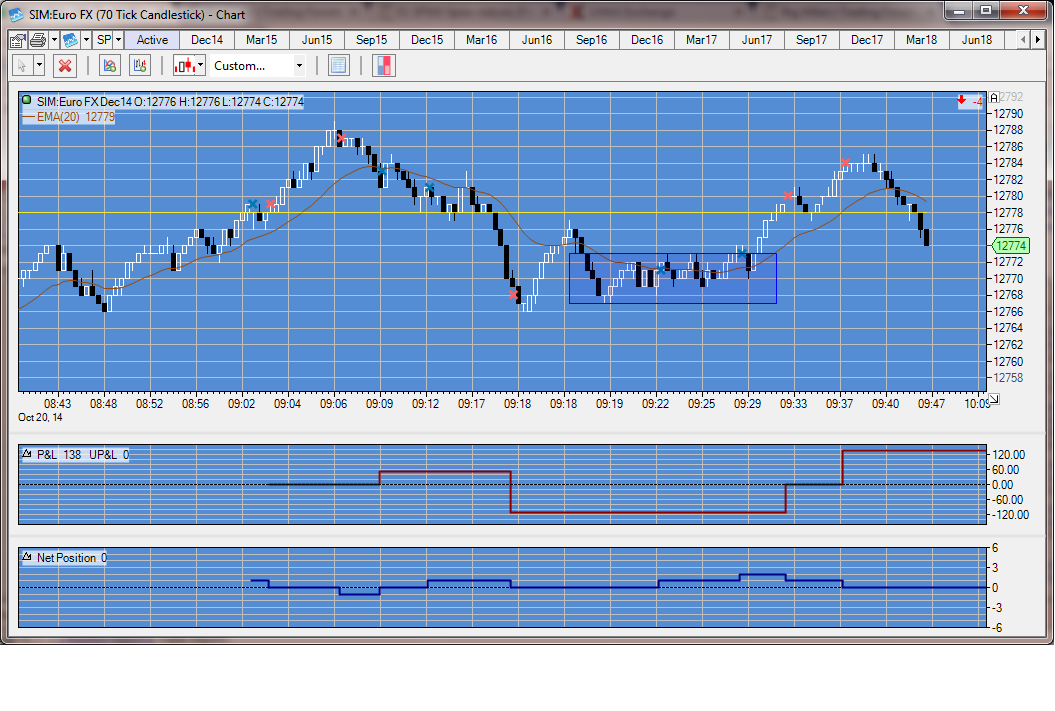The image size is (1055, 711).
Task: Select the Mar18 contract tab
Action: pyautogui.click(x=922, y=40)
